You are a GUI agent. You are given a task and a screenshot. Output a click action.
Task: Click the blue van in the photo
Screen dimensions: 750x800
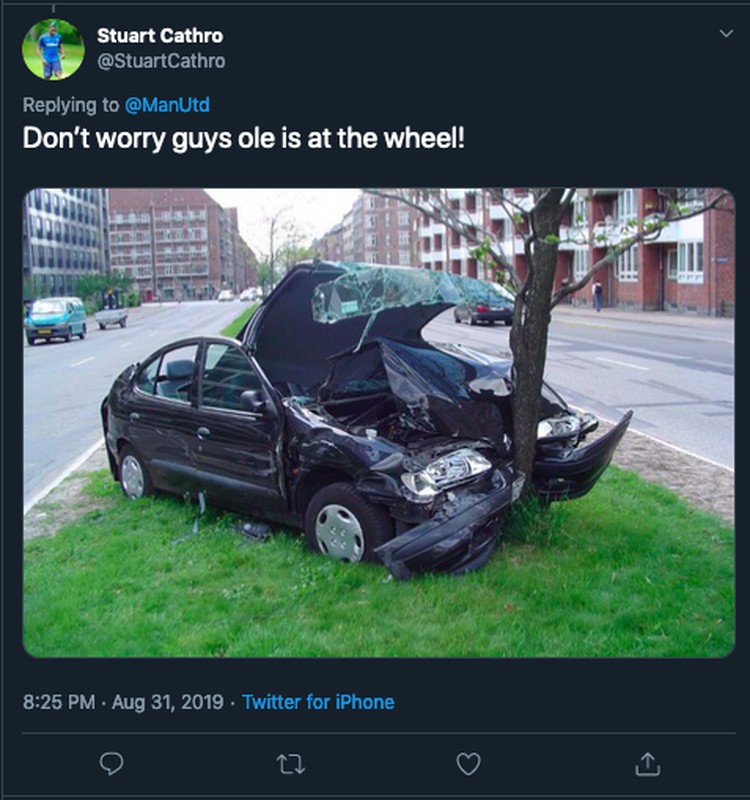point(56,319)
